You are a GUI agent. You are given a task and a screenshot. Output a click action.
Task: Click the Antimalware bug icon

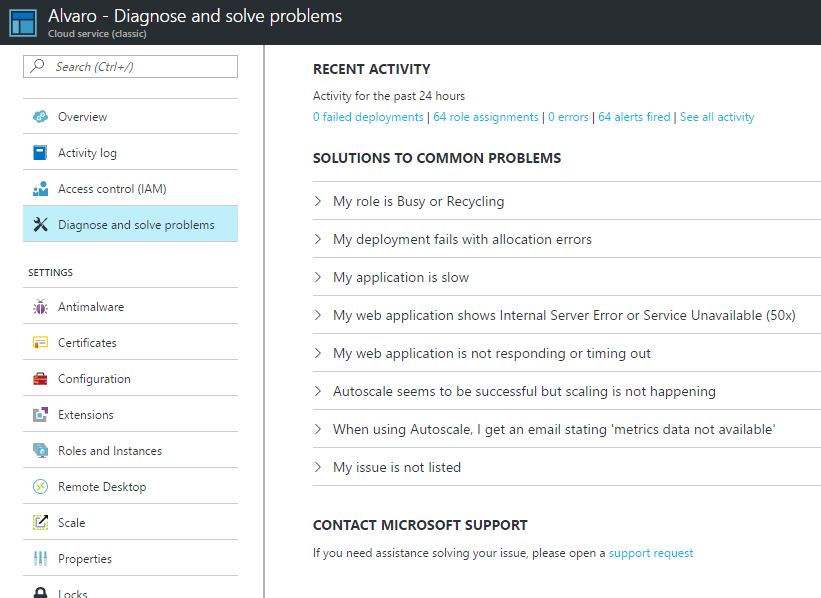(x=40, y=307)
